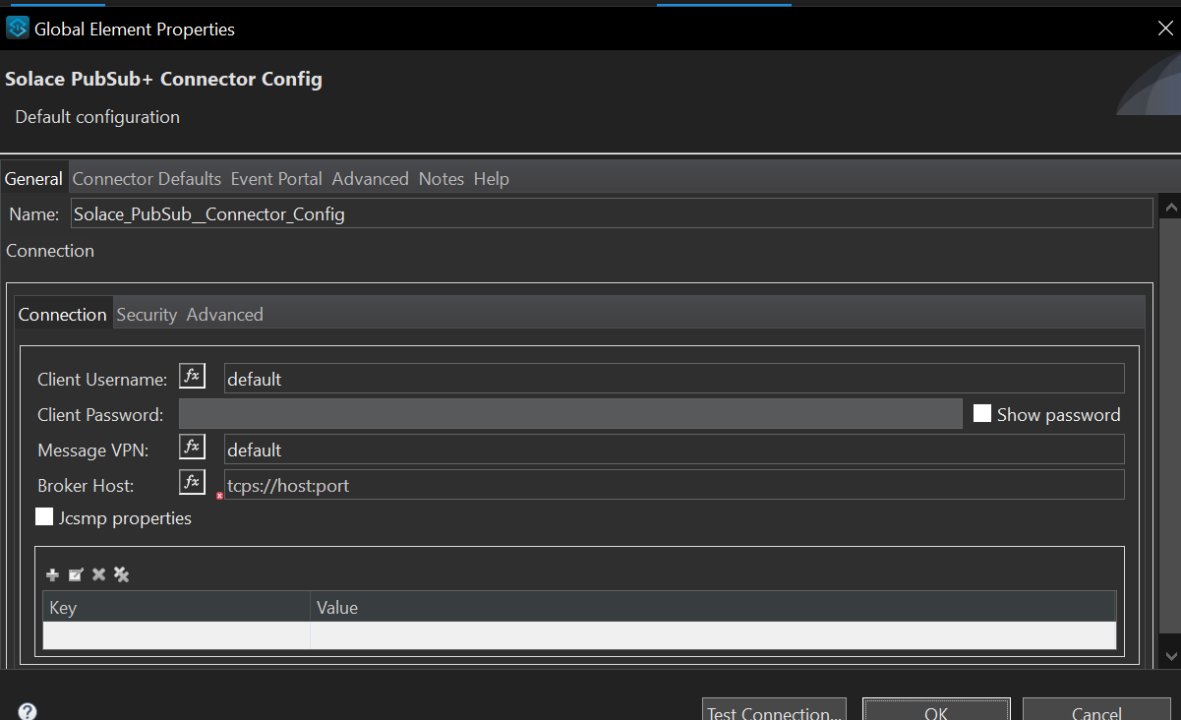Select the empty first row Value cell
Viewport: 1181px width, 720px height.
point(713,635)
